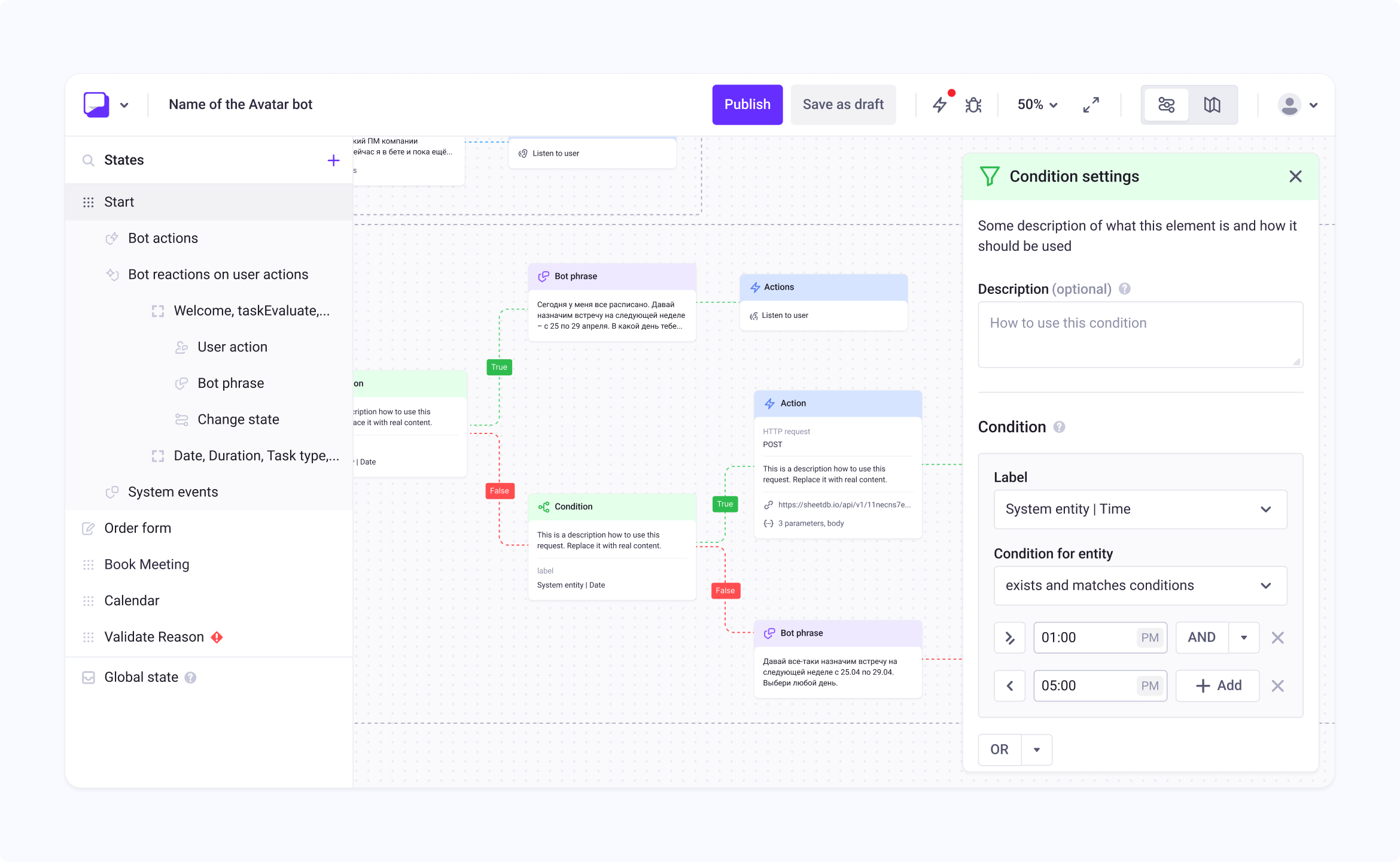Screen dimensions: 1400x862
Task: Switch to settings sliders view toggle
Action: 1166,105
